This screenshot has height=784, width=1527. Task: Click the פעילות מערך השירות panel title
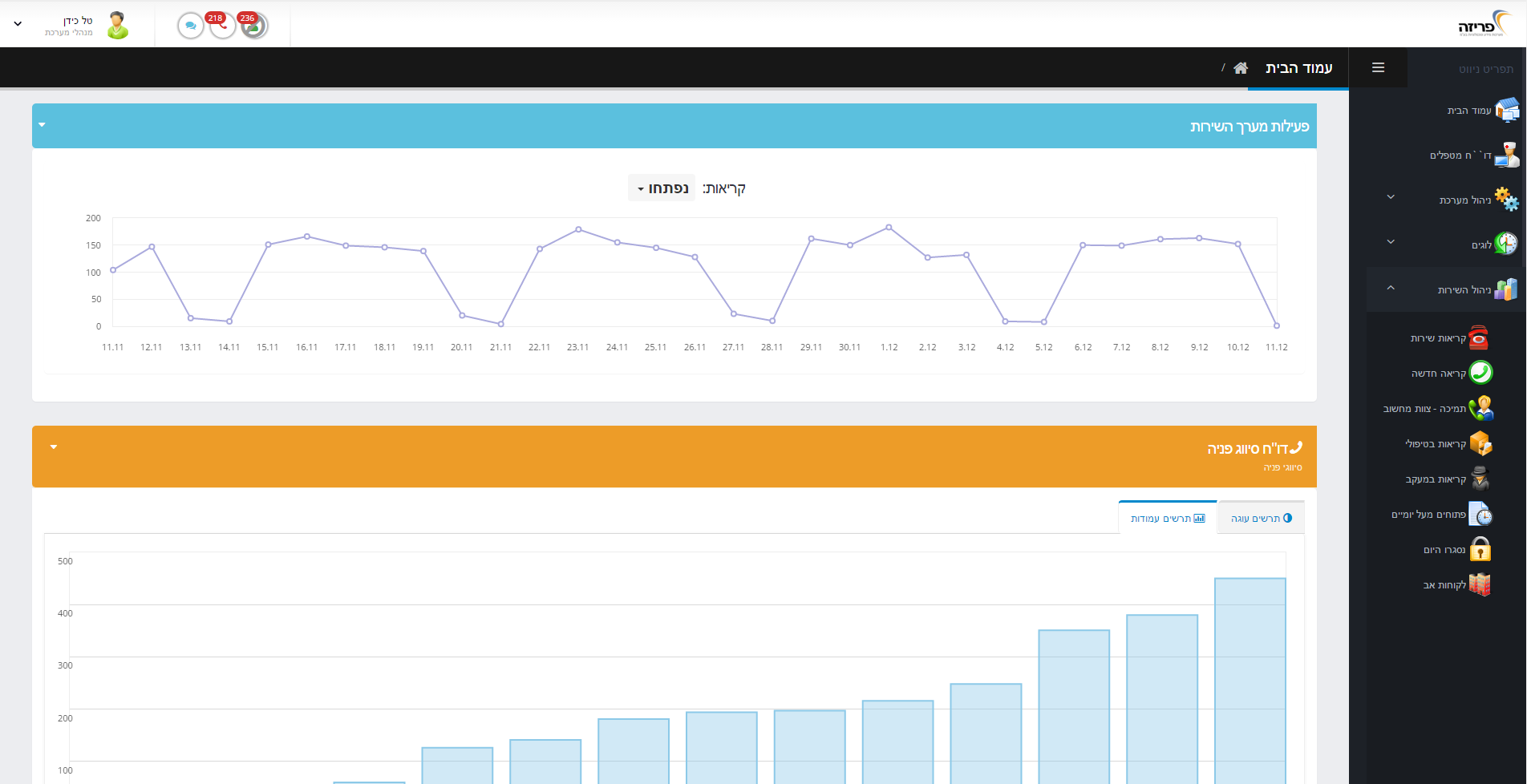pos(1250,127)
